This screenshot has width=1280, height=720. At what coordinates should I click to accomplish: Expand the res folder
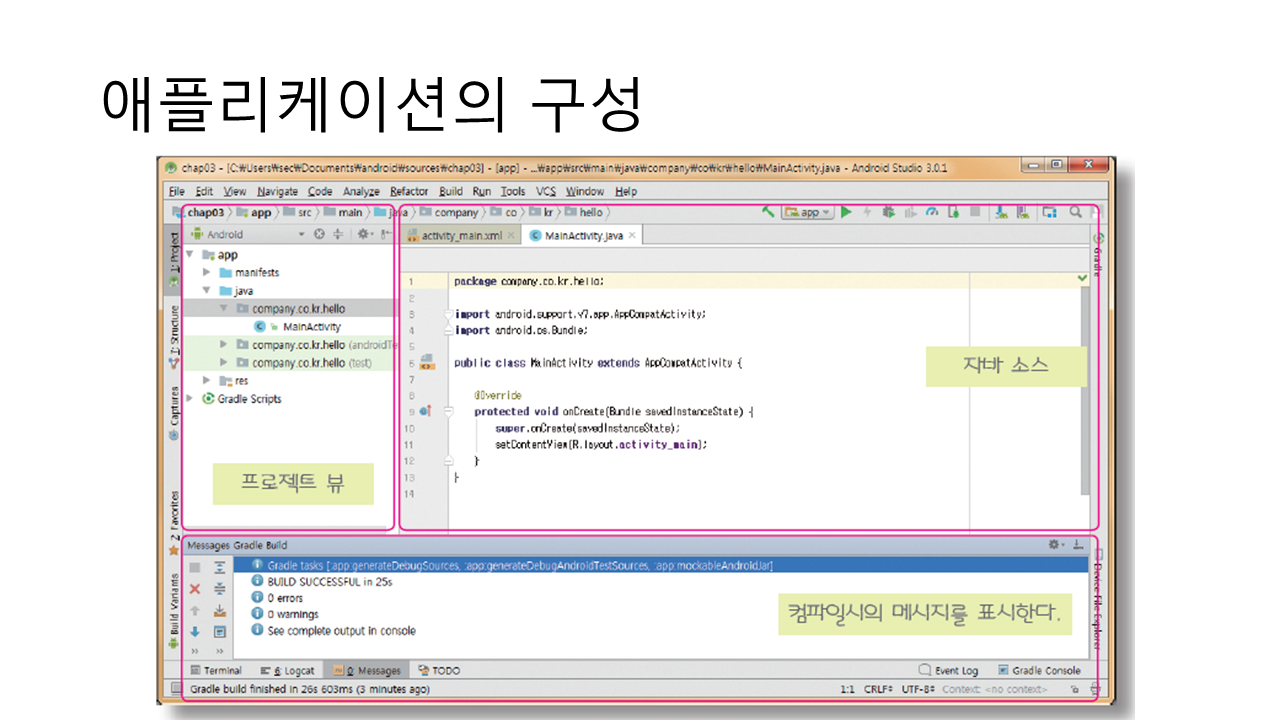point(206,381)
